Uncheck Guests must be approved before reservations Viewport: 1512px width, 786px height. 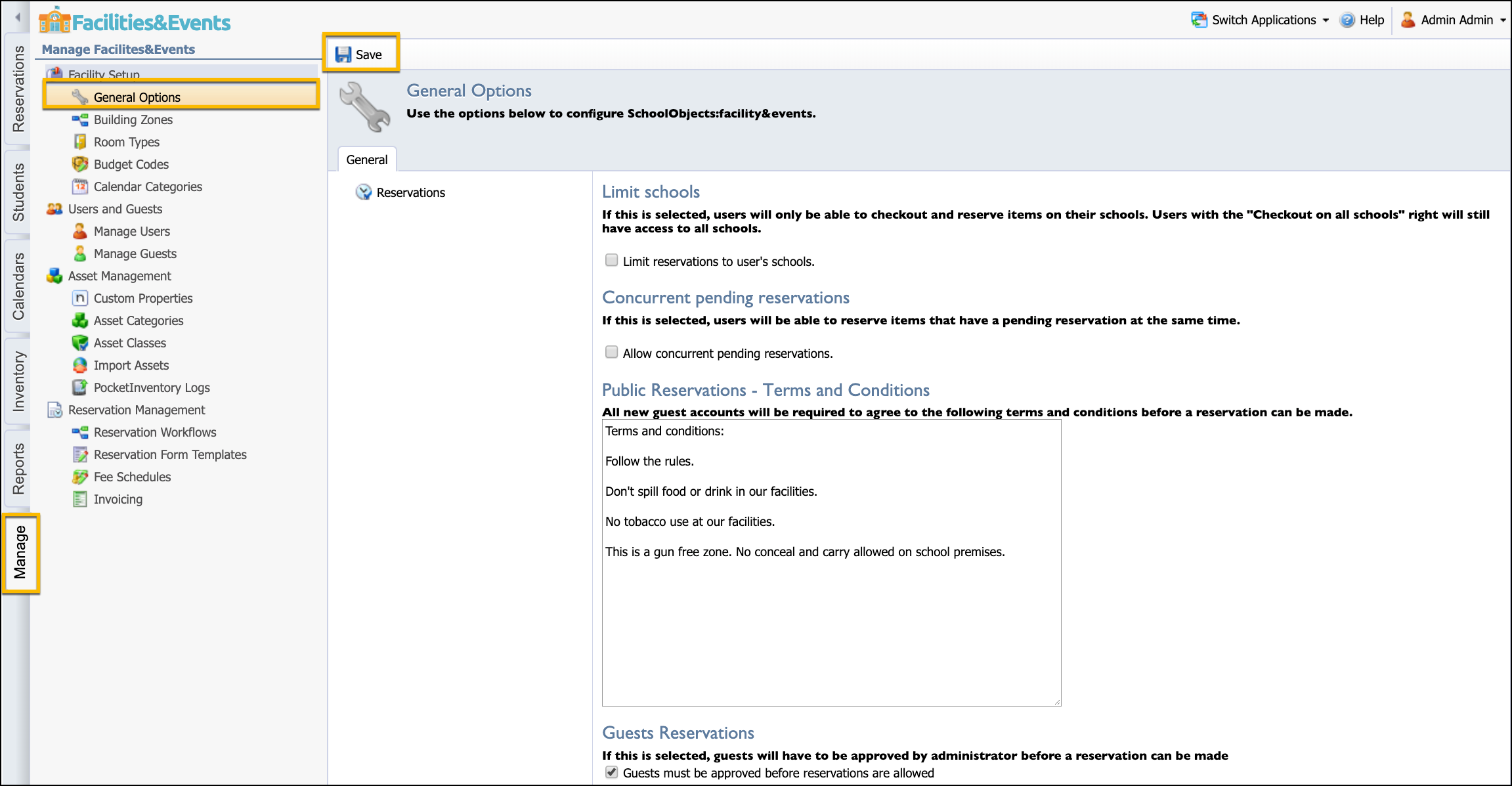[611, 772]
